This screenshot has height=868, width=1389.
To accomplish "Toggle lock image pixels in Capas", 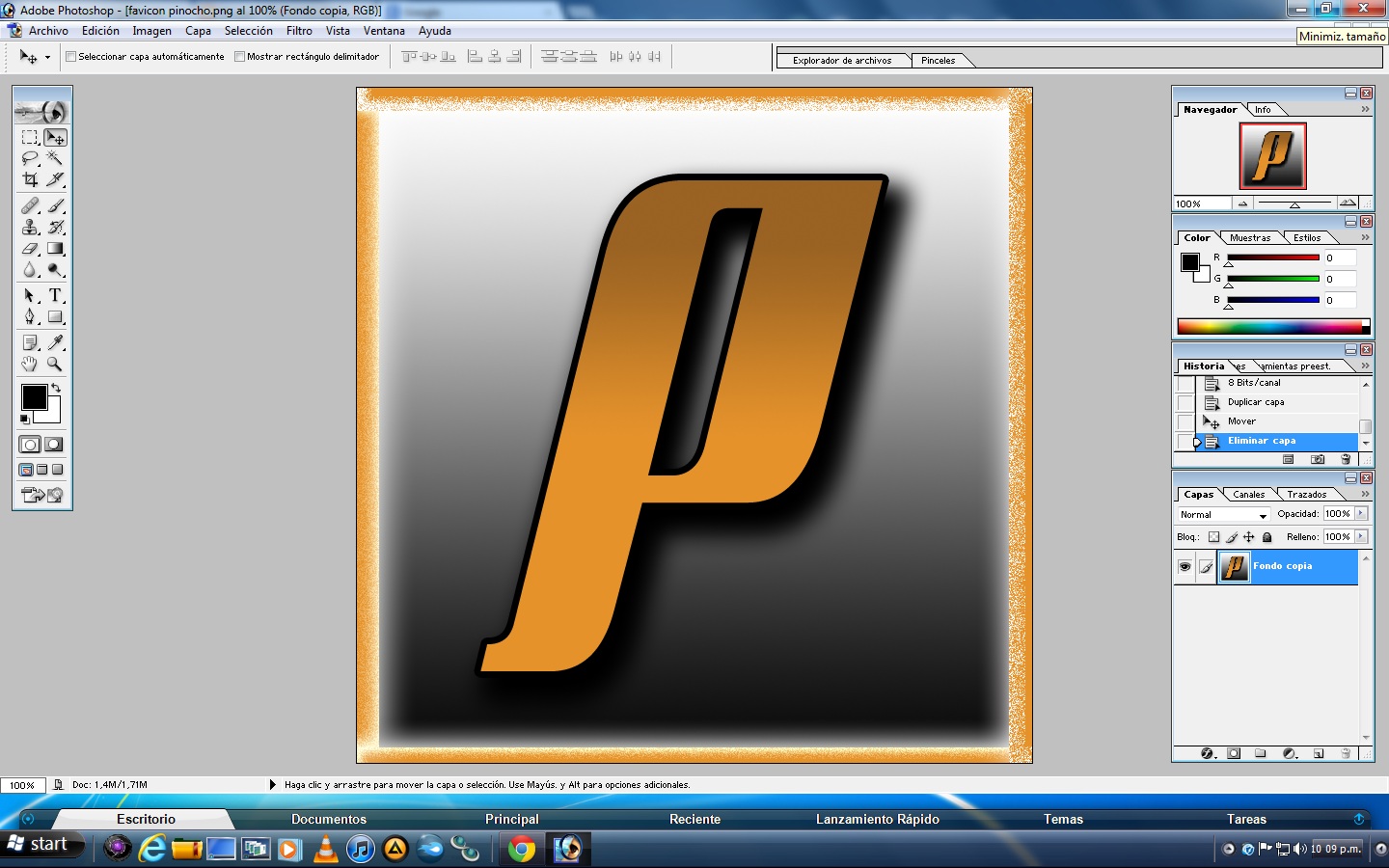I will [x=1232, y=537].
